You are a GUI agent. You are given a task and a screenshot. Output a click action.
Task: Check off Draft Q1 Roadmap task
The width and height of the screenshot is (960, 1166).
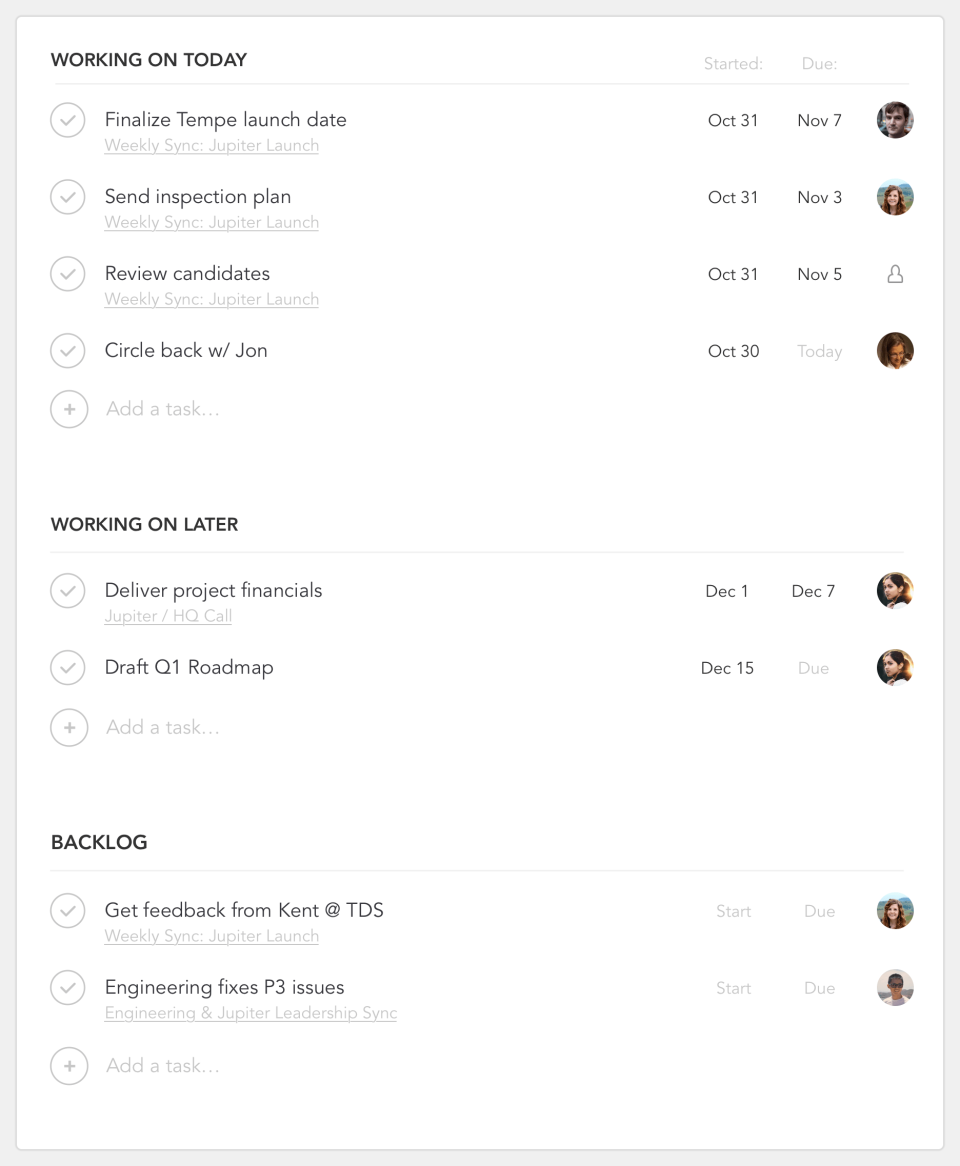(68, 667)
